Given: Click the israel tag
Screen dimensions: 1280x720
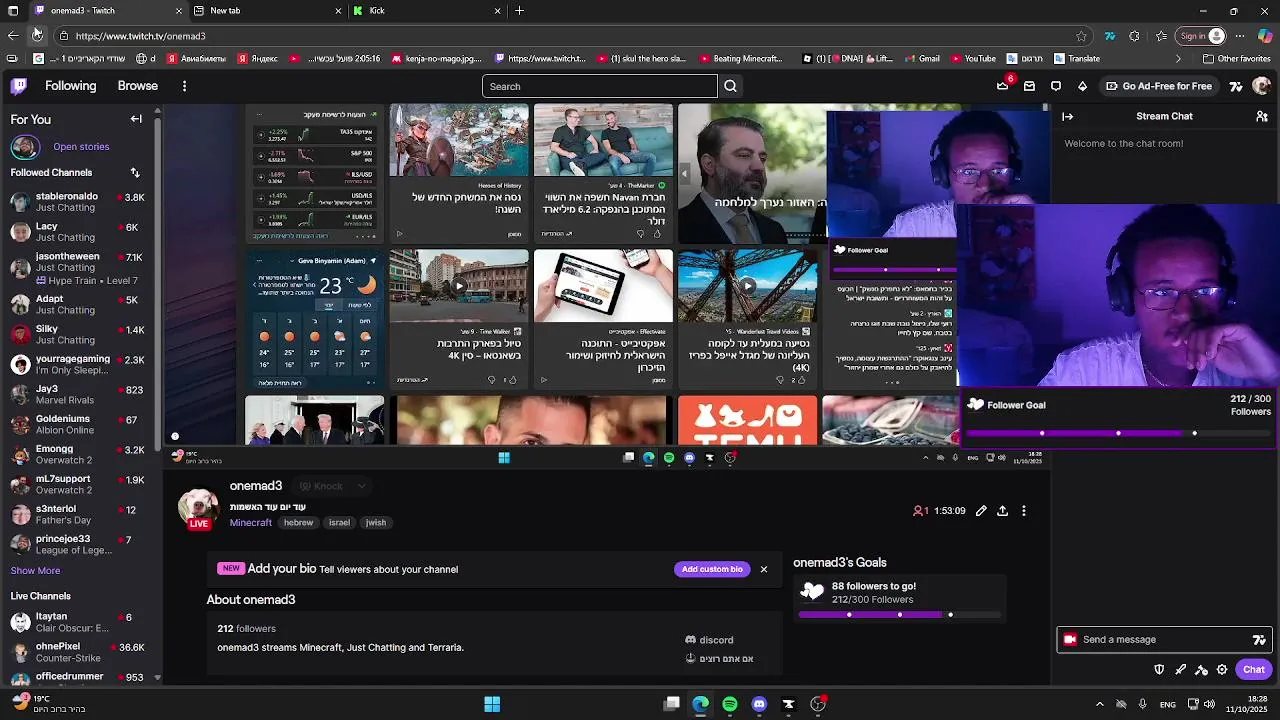Looking at the screenshot, I should [340, 523].
